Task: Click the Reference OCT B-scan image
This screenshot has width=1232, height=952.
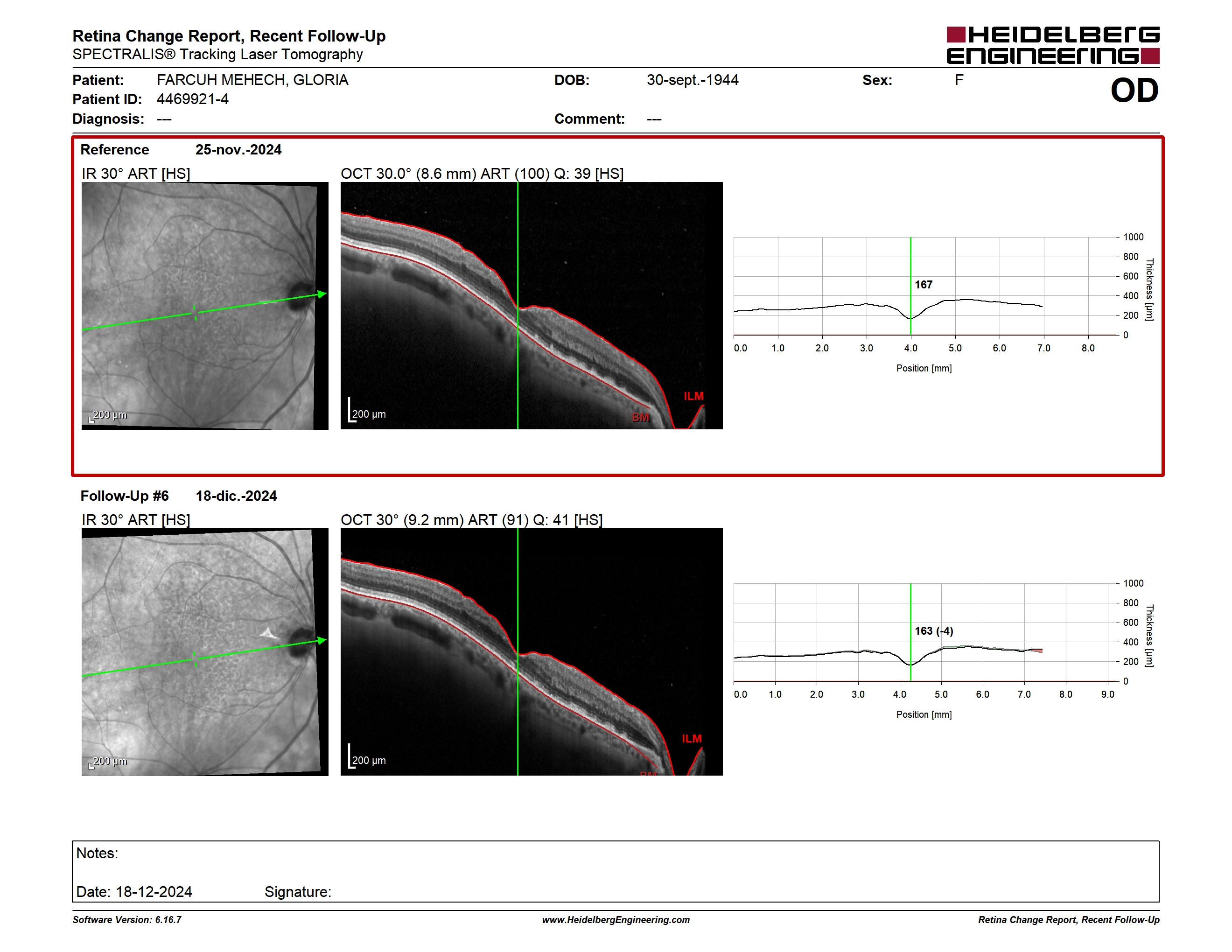Action: coord(532,306)
